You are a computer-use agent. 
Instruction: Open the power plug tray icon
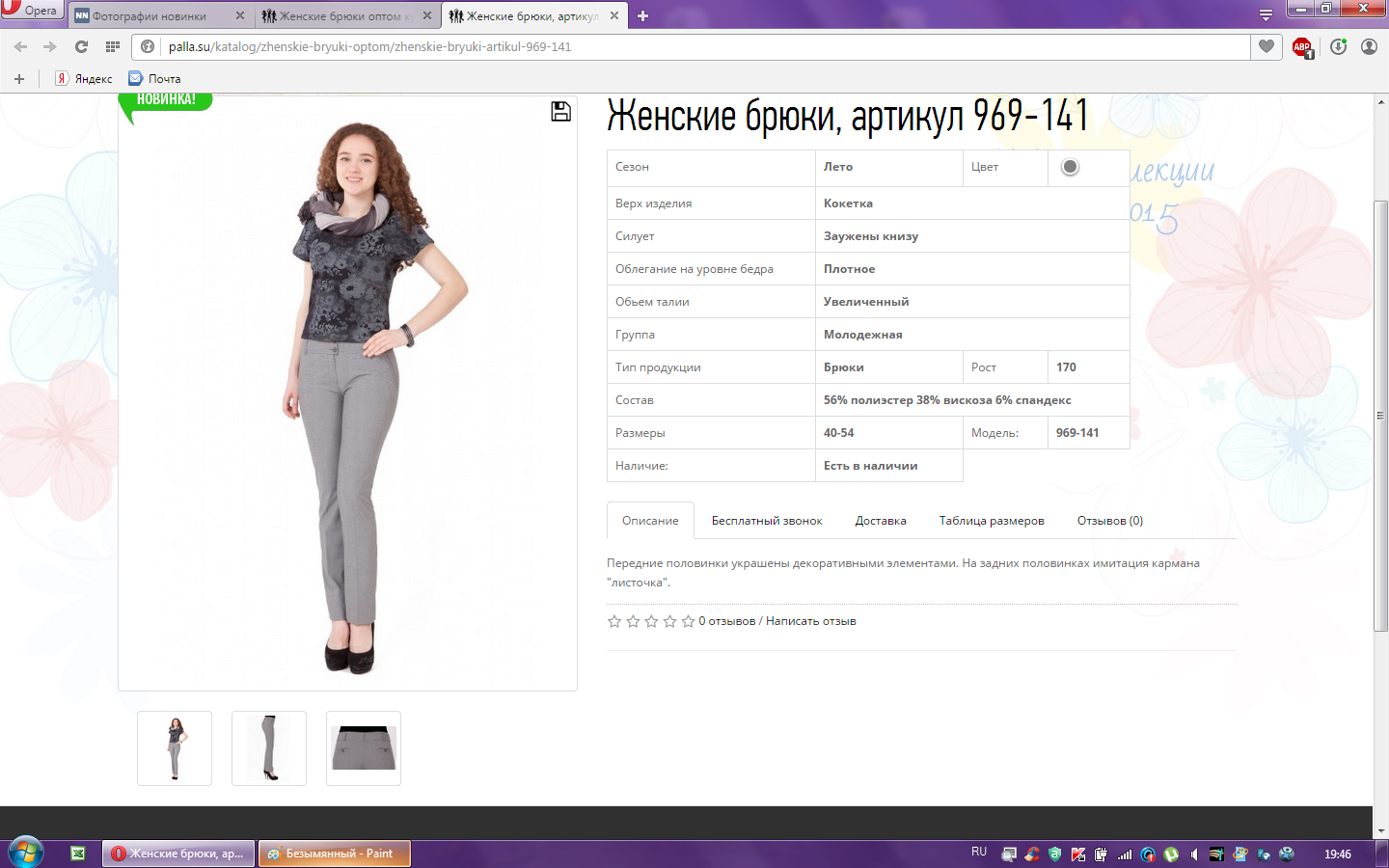click(1102, 854)
